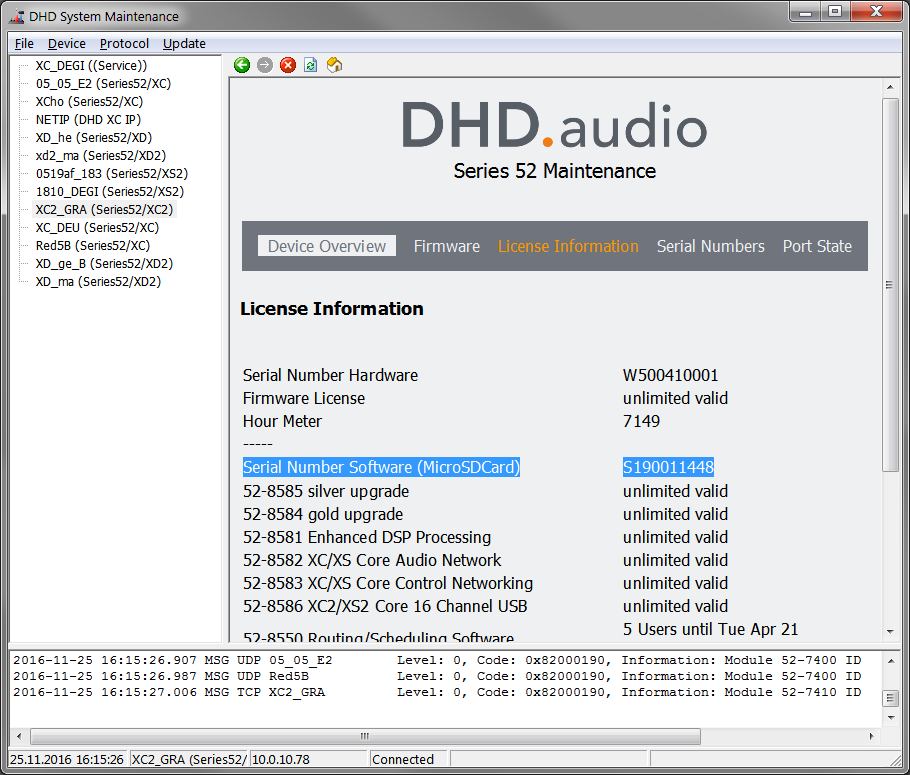Viewport: 910px width, 775px height.
Task: Click the Home icon in toolbar
Action: 334,65
